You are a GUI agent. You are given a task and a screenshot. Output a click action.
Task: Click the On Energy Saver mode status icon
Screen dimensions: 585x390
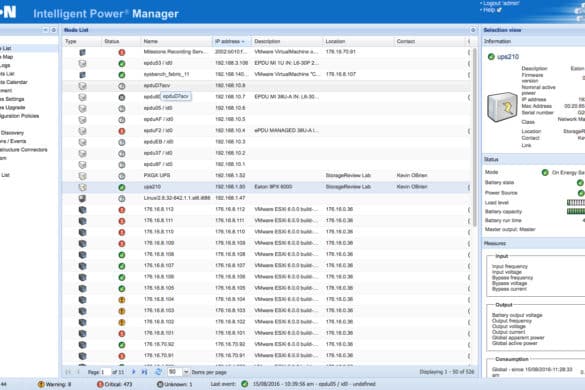[545, 172]
